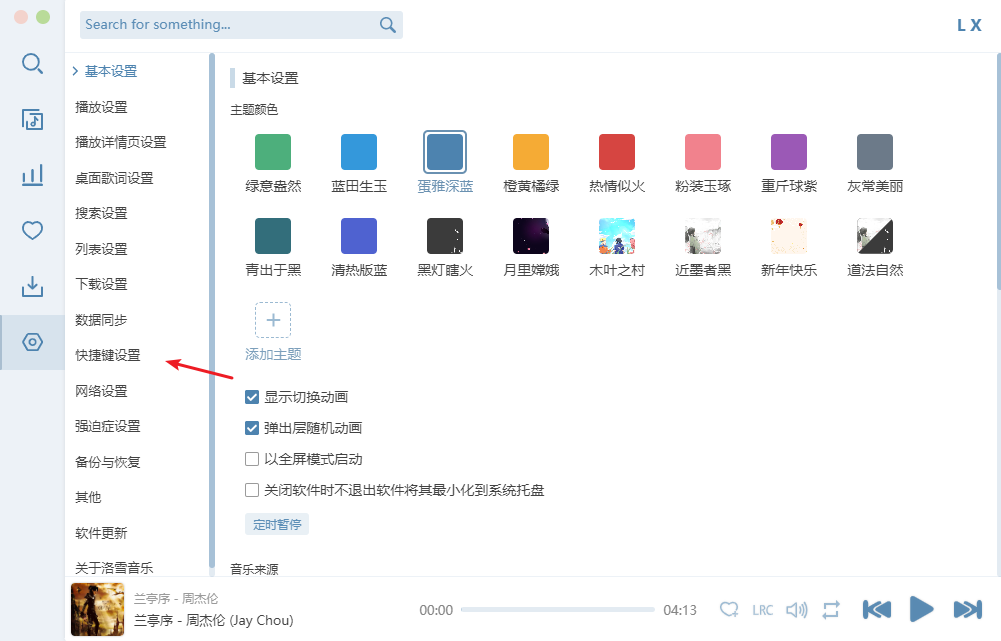Skip to the next track
The image size is (1001, 641).
[x=967, y=609]
